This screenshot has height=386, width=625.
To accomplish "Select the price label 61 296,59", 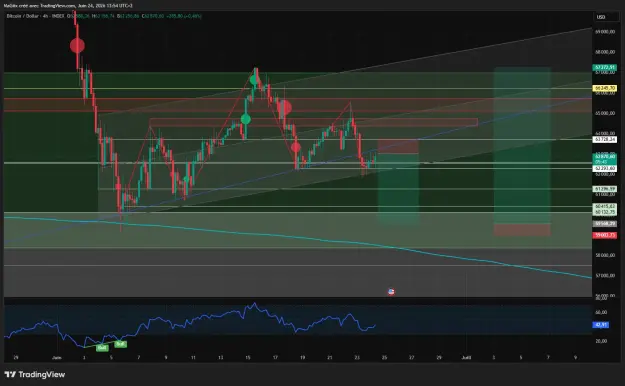I will 604,189.
